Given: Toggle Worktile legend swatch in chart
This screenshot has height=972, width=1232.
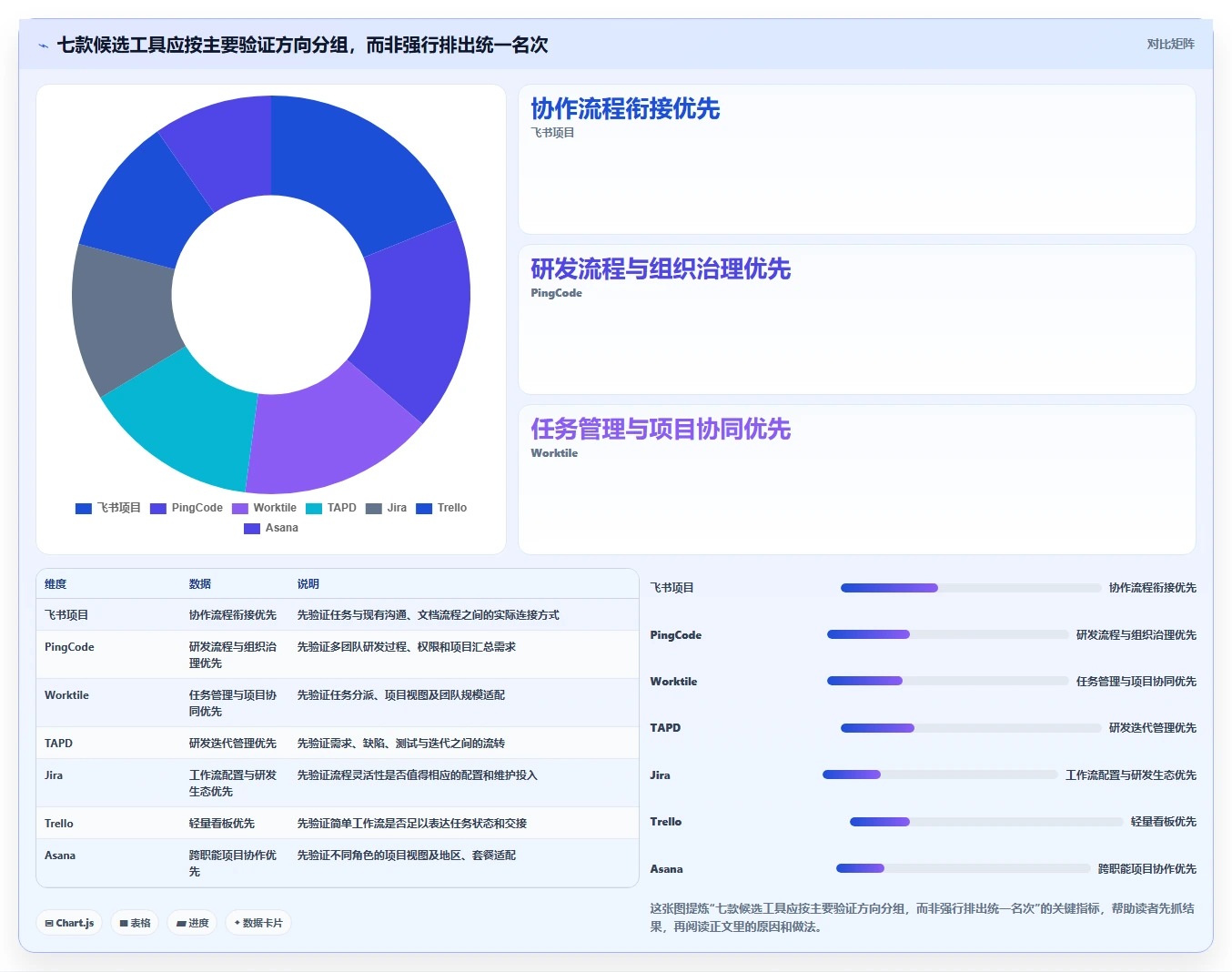Looking at the screenshot, I should [240, 508].
